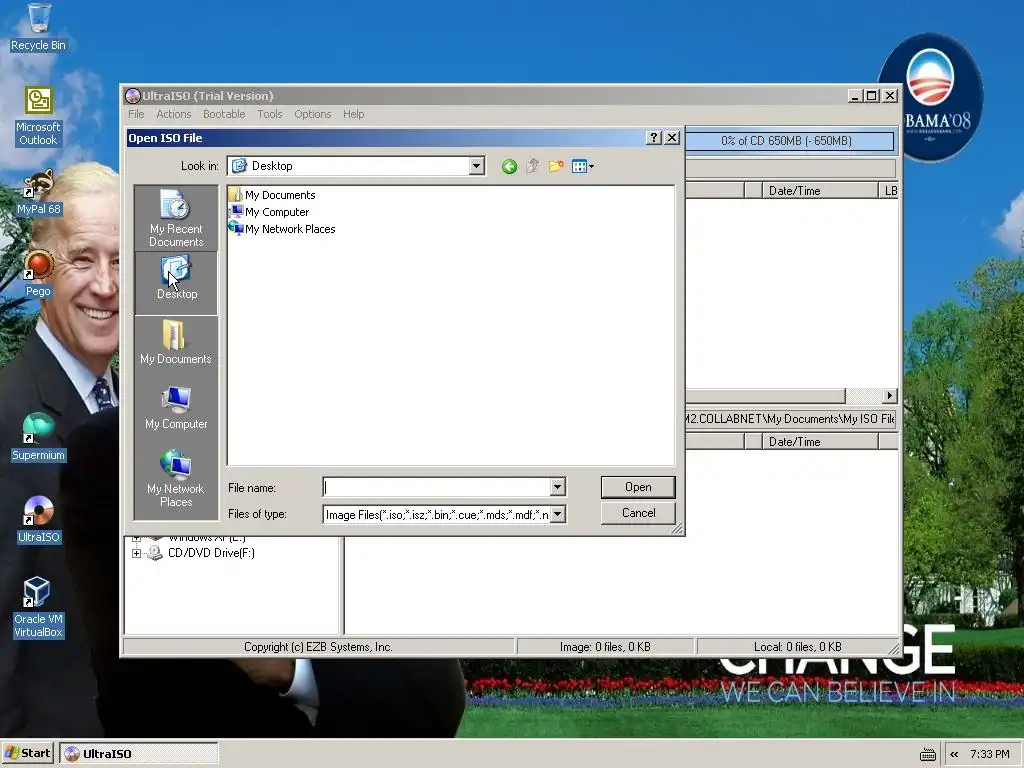Open the Help menu
Viewport: 1024px width, 768px height.
(353, 114)
